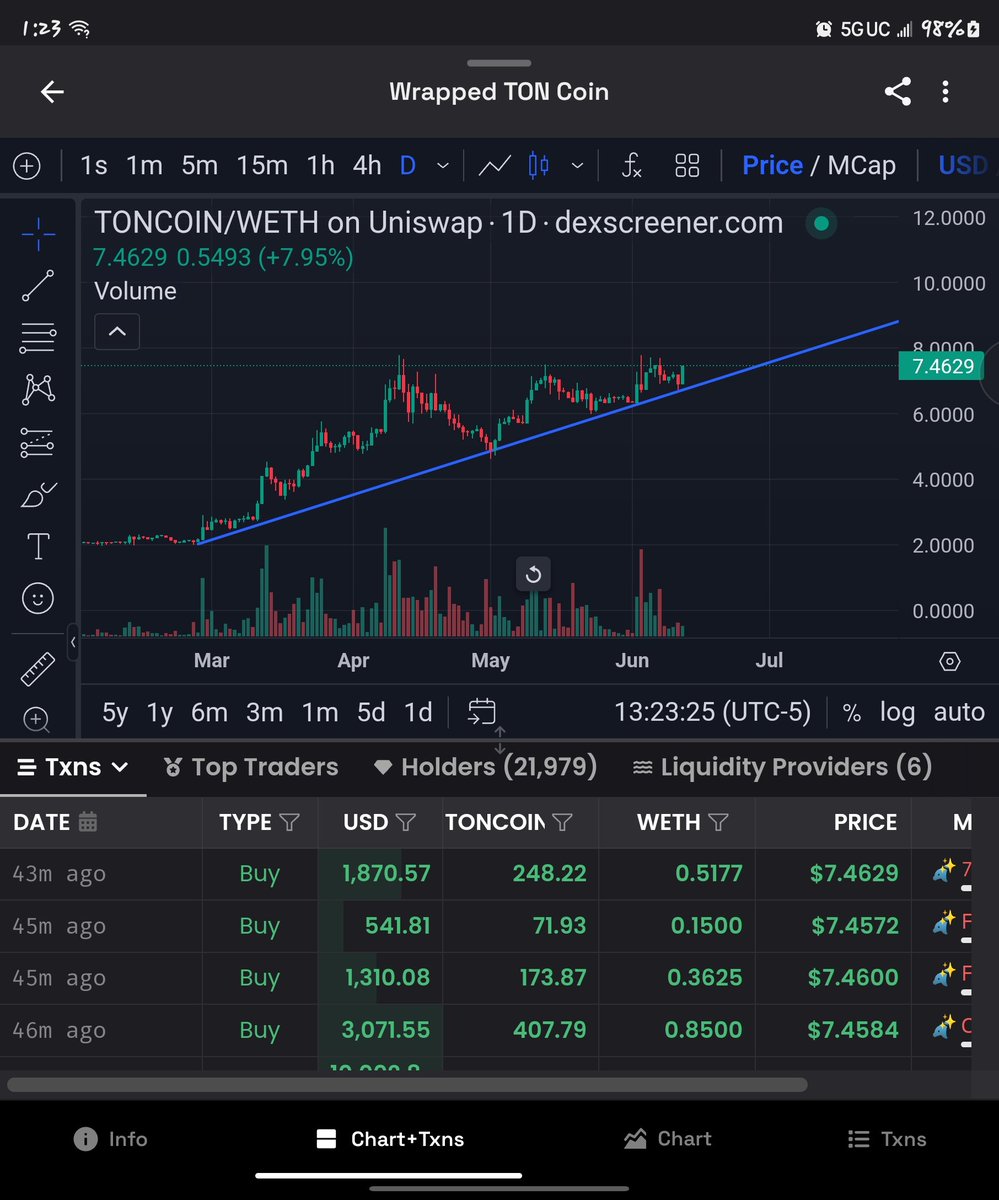Select the ruler measure tool
The width and height of the screenshot is (999, 1200).
pyautogui.click(x=38, y=668)
